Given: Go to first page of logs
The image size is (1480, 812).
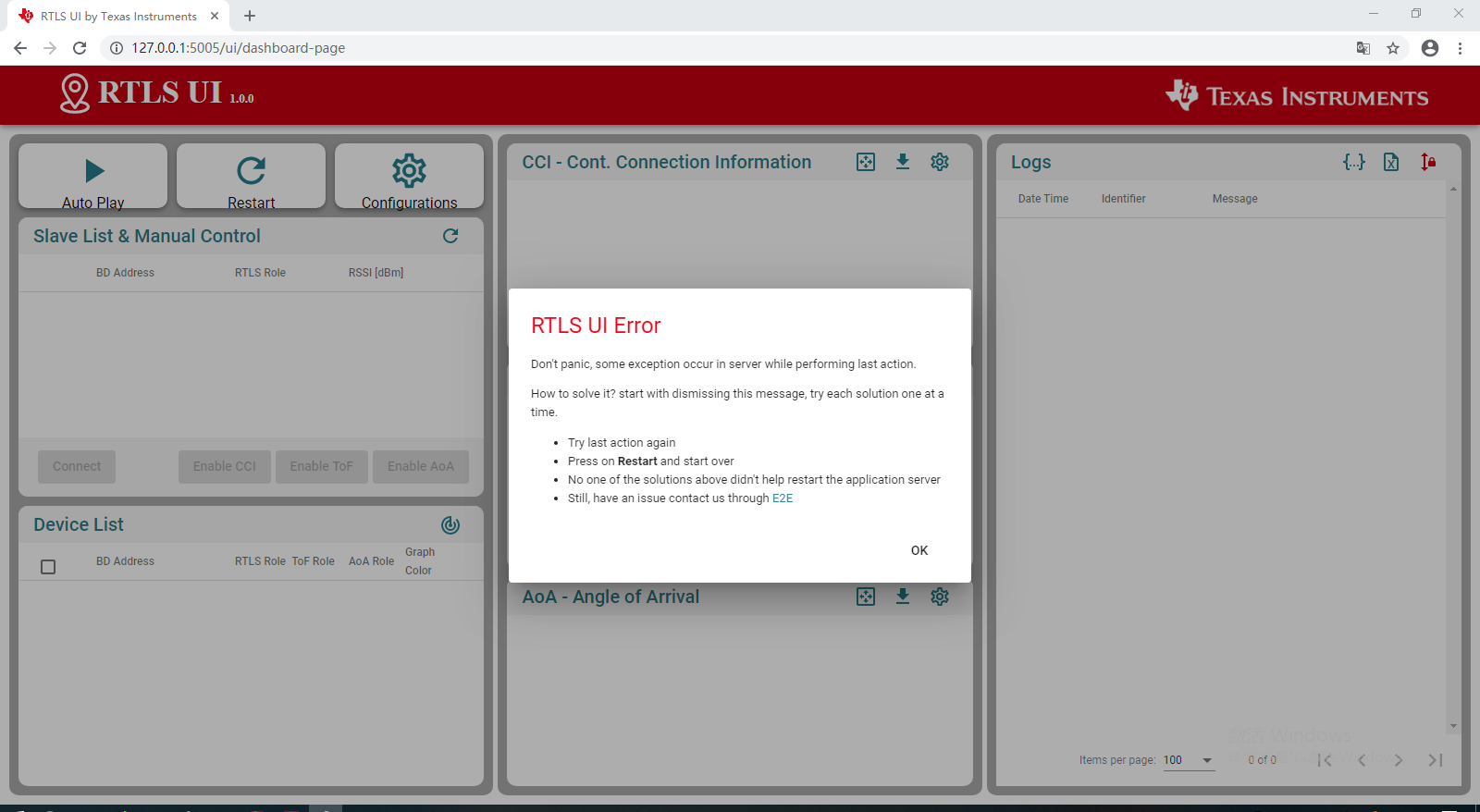Looking at the screenshot, I should pos(1325,760).
